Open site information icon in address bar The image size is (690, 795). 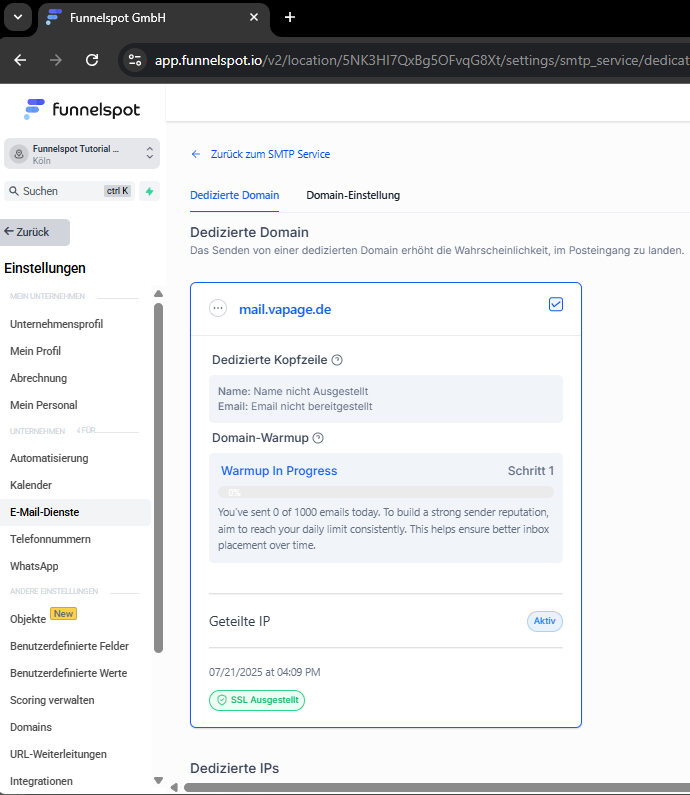[x=135, y=60]
